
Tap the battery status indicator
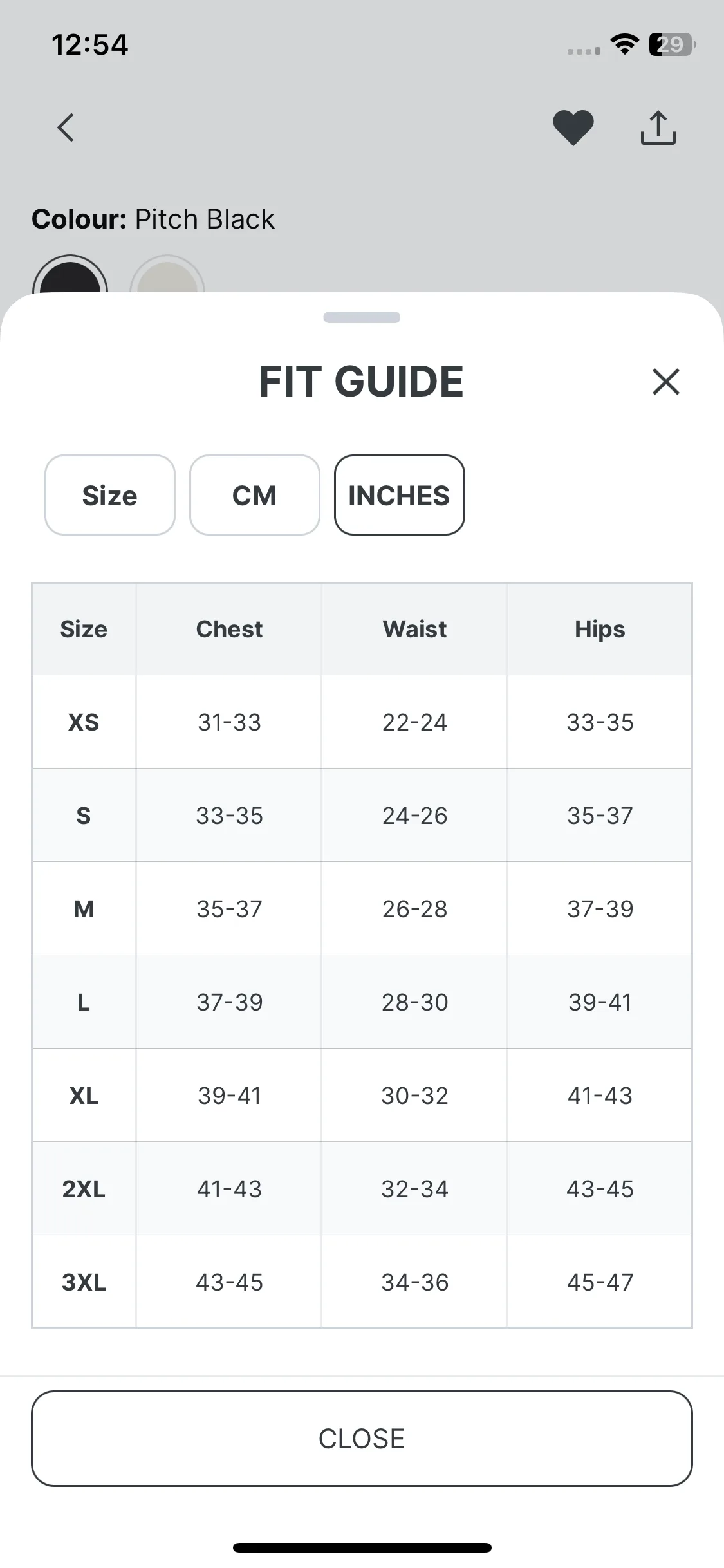(x=673, y=44)
